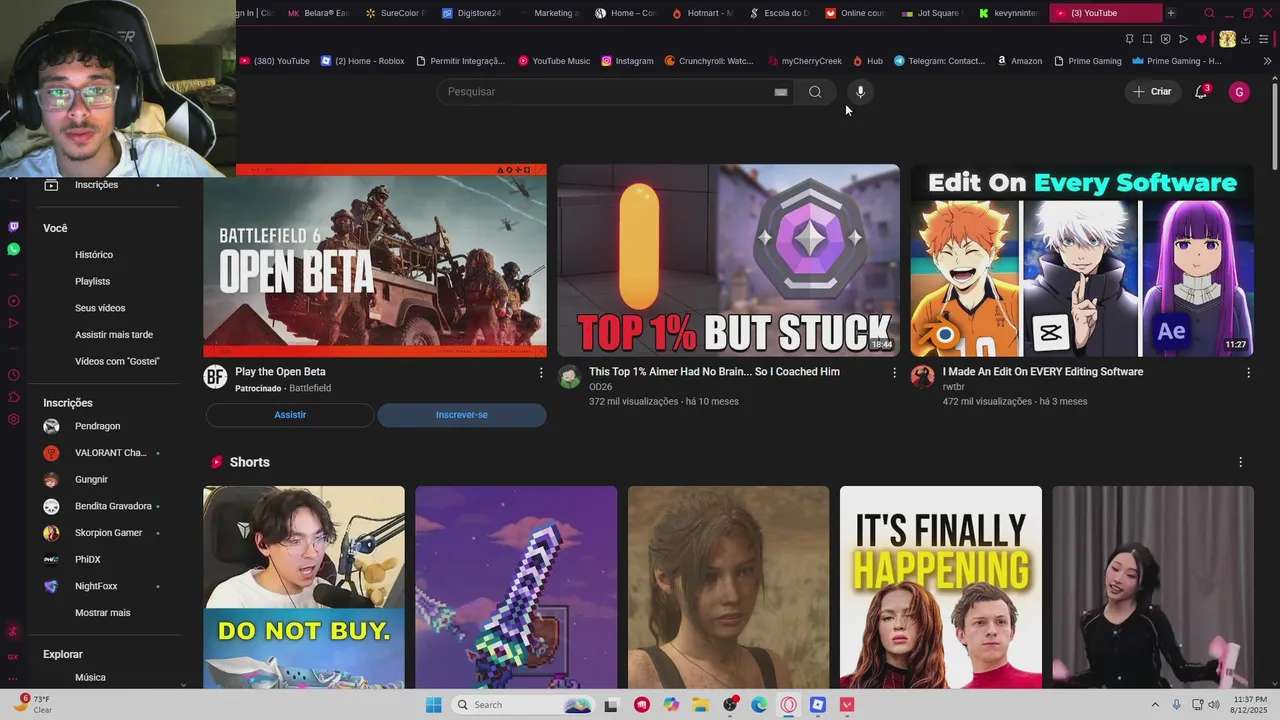Image resolution: width=1280 pixels, height=720 pixels.
Task: Open the OD26 channel avatar
Action: 569,377
